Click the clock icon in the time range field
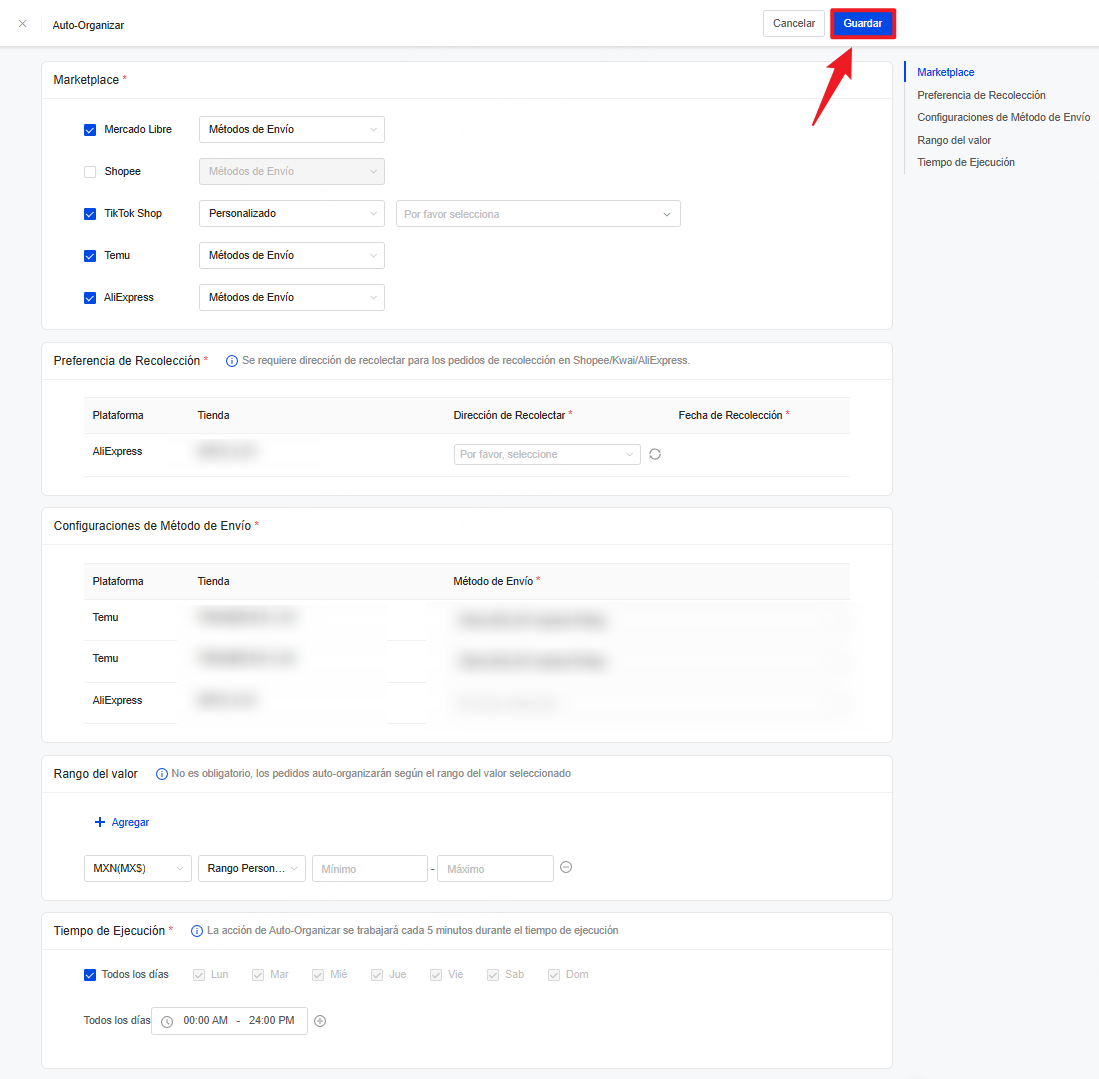The image size is (1099, 1079). [167, 1021]
